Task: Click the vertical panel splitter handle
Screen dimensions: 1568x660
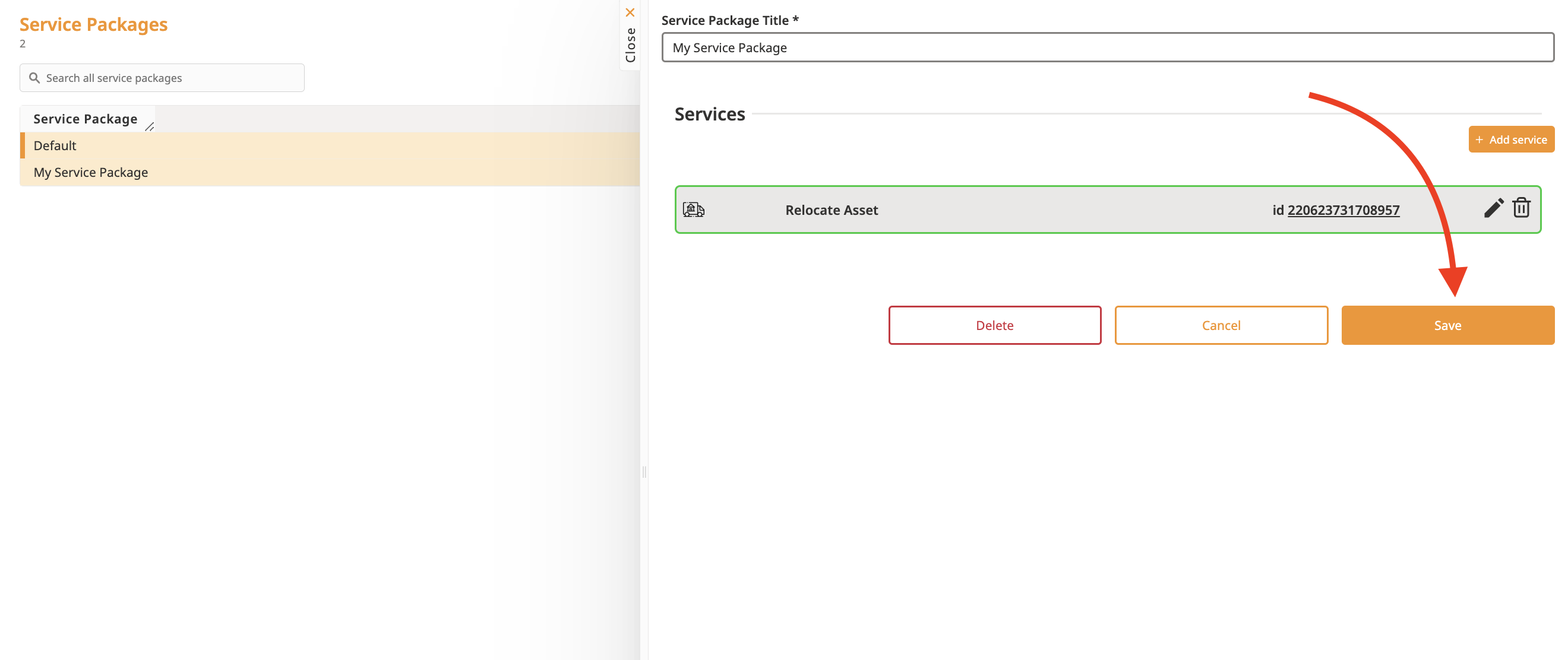Action: click(644, 471)
